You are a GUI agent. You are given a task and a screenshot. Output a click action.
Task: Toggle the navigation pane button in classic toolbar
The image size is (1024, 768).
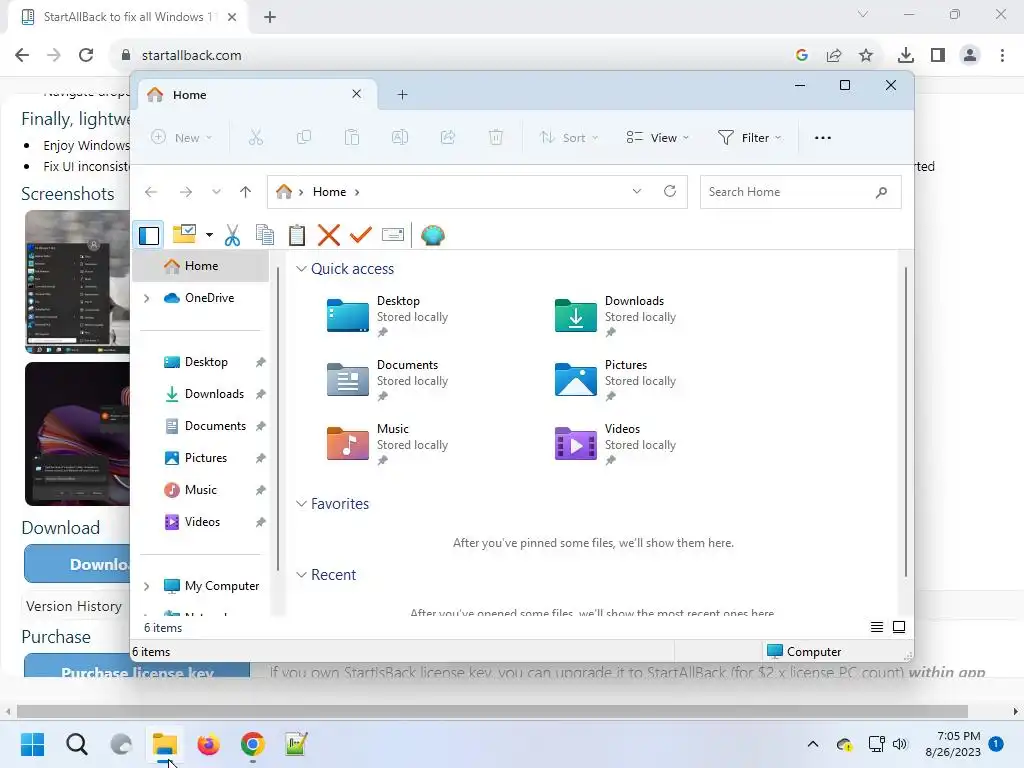[149, 235]
